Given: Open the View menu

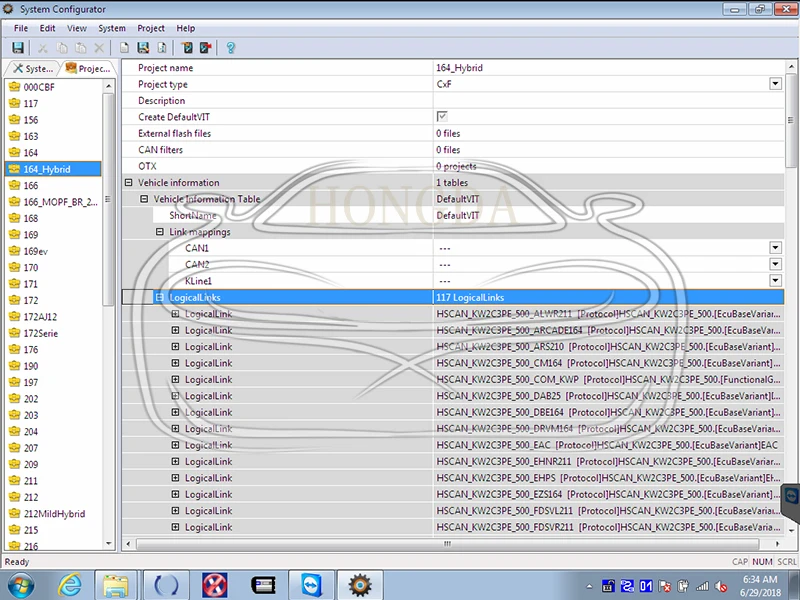Looking at the screenshot, I should tap(77, 28).
